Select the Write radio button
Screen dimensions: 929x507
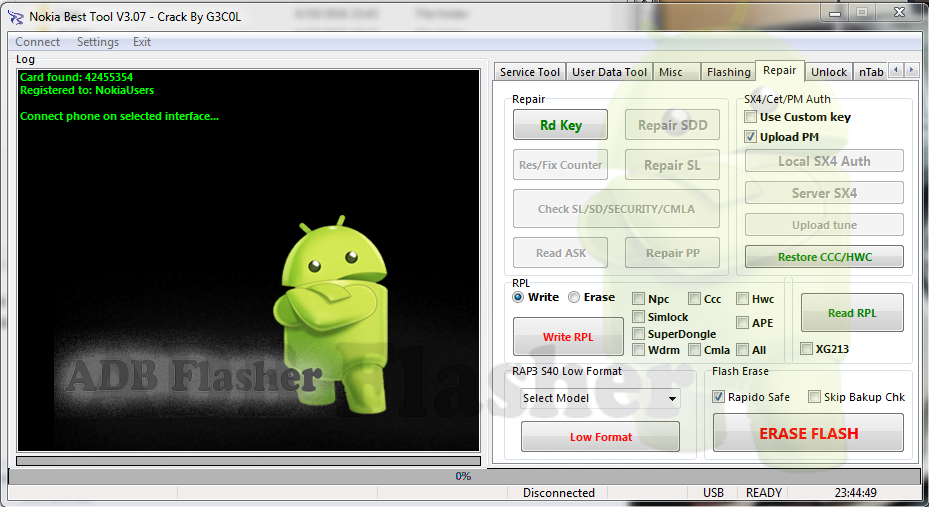click(518, 297)
